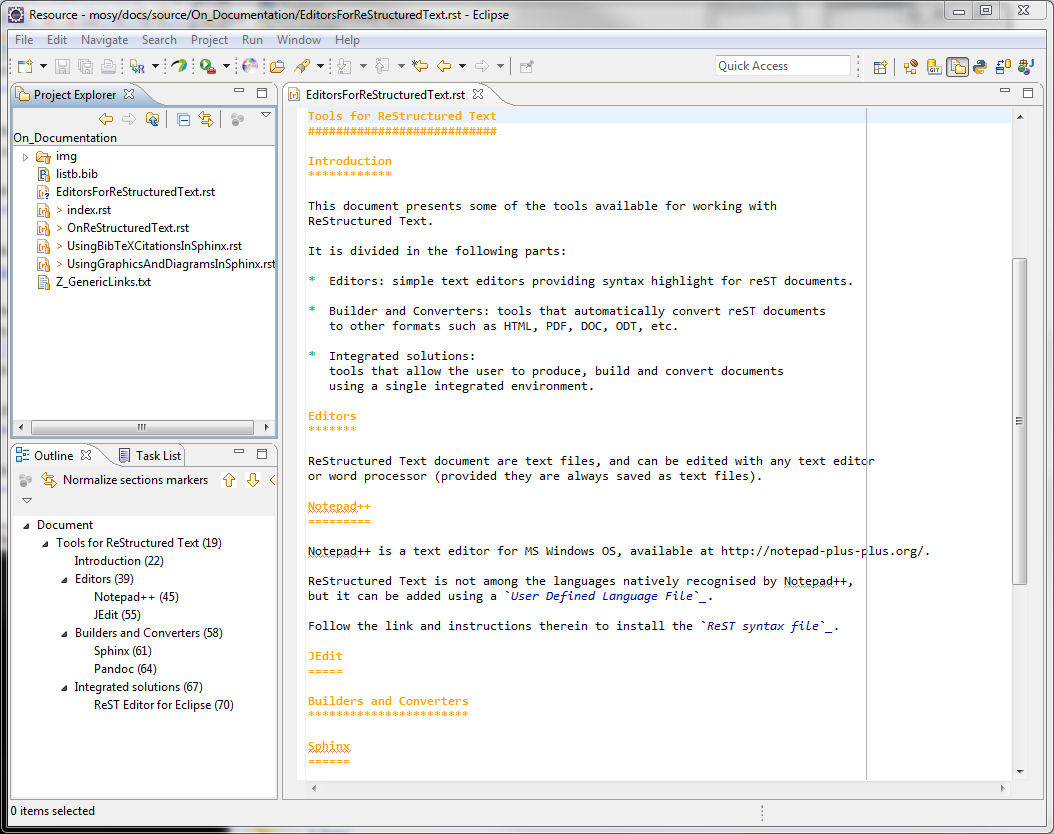Open the Project menu
The height and width of the screenshot is (834, 1054).
click(x=209, y=40)
